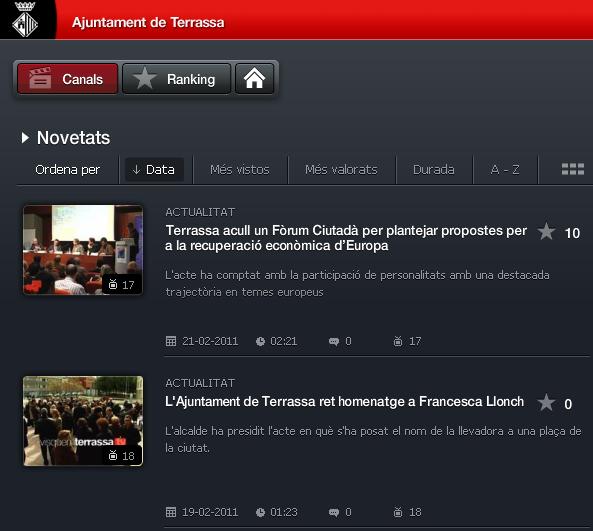593x531 pixels.
Task: Click views TV icon beside 17 in metadata
Action: click(398, 341)
